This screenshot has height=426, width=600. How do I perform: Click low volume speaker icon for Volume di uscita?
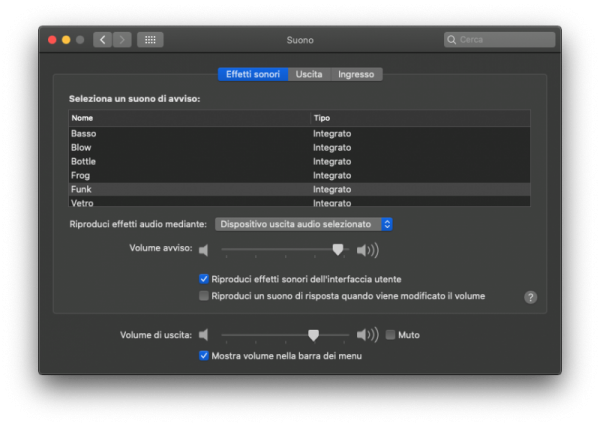pos(204,335)
